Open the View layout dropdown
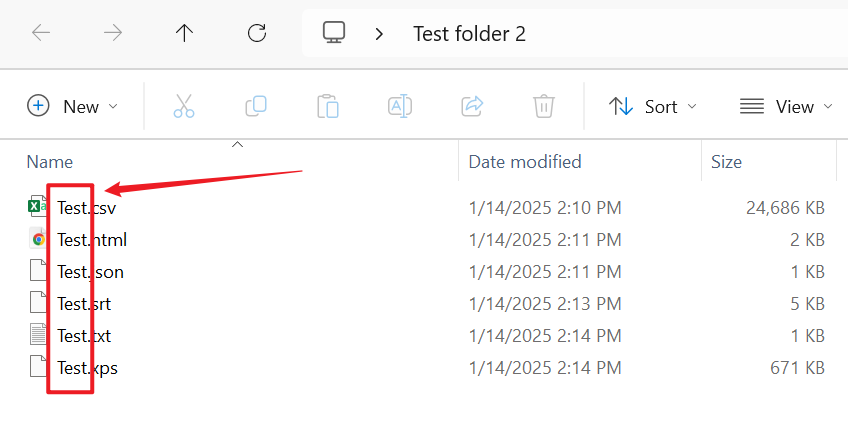Screen dimensions: 848x432 pos(787,106)
